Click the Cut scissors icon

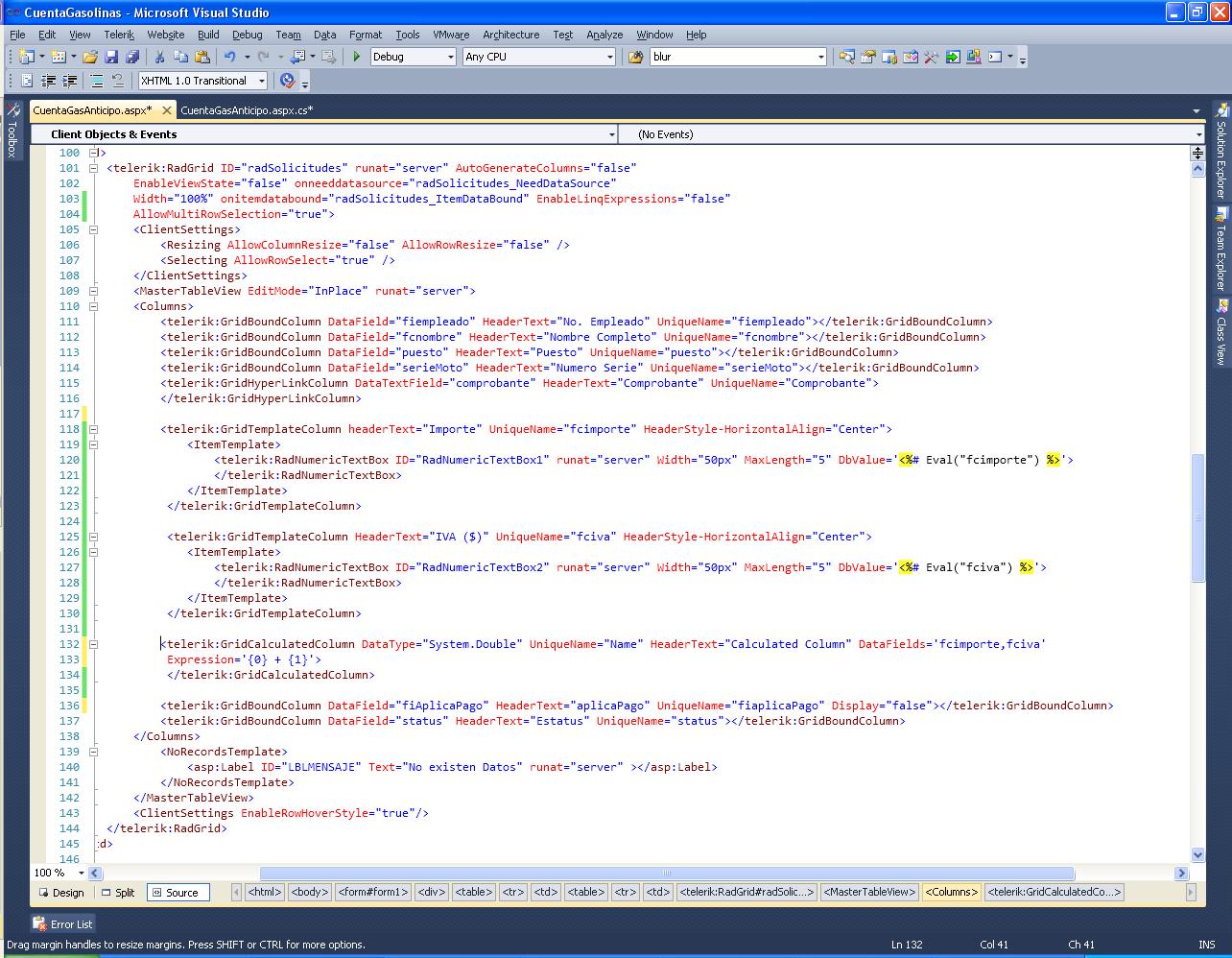point(159,57)
